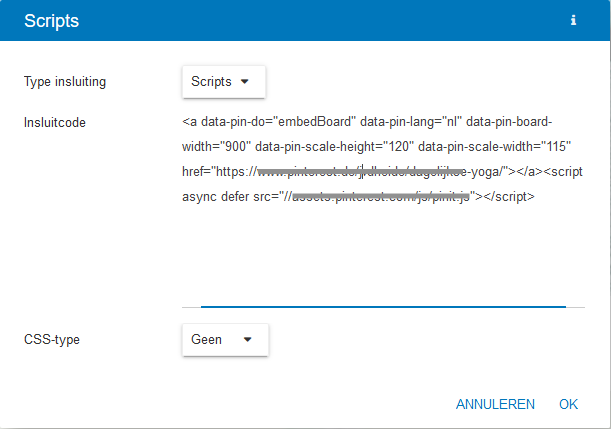The image size is (611, 429).
Task: Click the data-pin-lang attribute text
Action: (400, 123)
